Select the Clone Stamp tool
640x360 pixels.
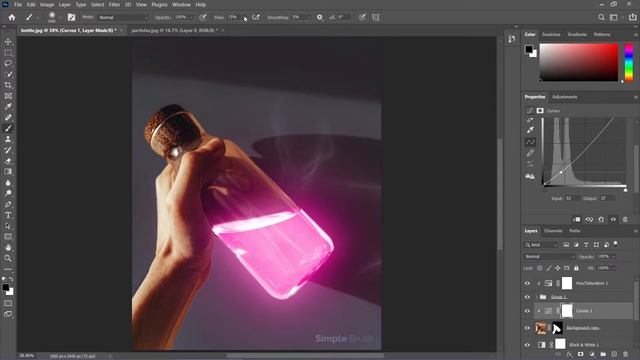8,139
